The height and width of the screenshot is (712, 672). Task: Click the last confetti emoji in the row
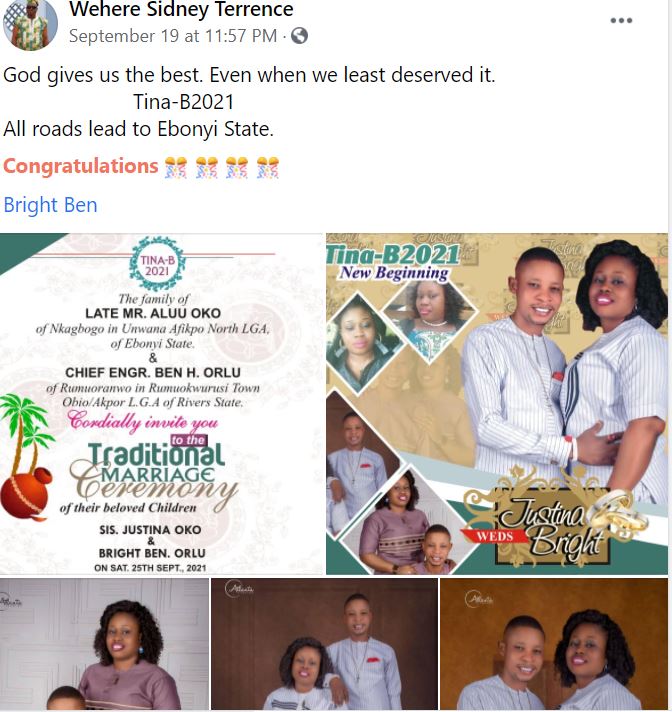(267, 168)
